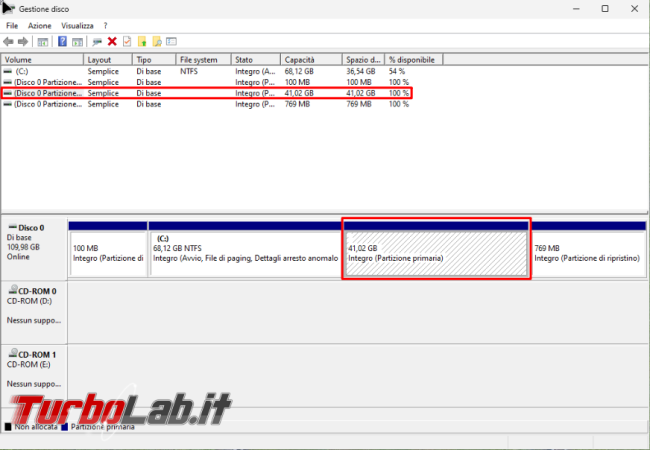Click the Forward arrow in the toolbar
Viewport: 650px width, 450px height.
(x=23, y=41)
